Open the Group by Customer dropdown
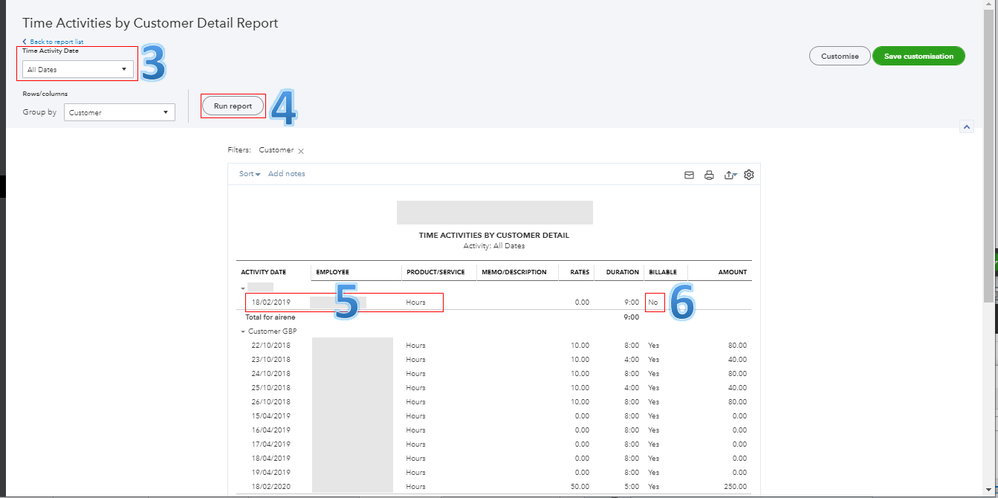The width and height of the screenshot is (998, 498). tap(120, 112)
